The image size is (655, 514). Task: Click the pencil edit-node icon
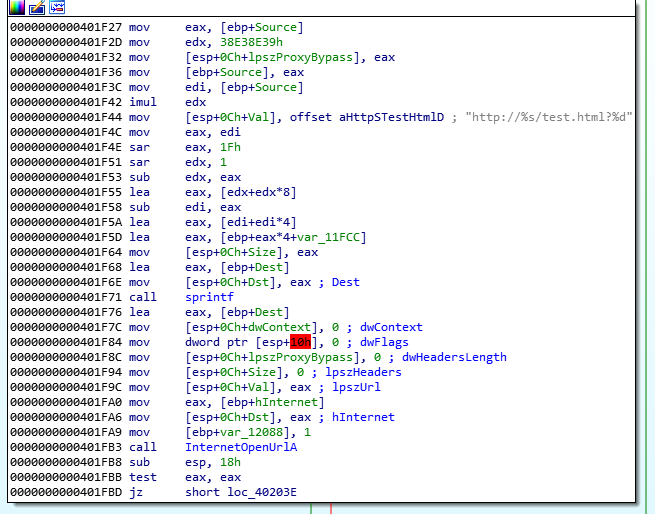[37, 7]
